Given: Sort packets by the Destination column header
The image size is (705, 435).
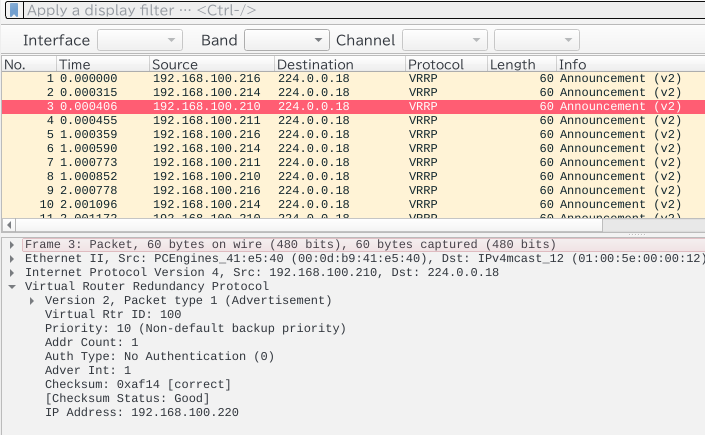Looking at the screenshot, I should (340, 64).
